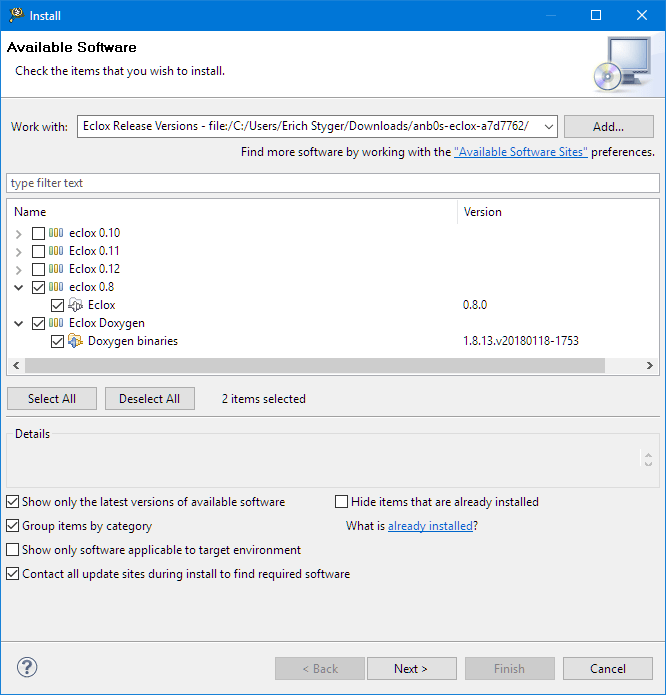The image size is (666, 695).
Task: Click the Details scroll down arrow
Action: 648,464
